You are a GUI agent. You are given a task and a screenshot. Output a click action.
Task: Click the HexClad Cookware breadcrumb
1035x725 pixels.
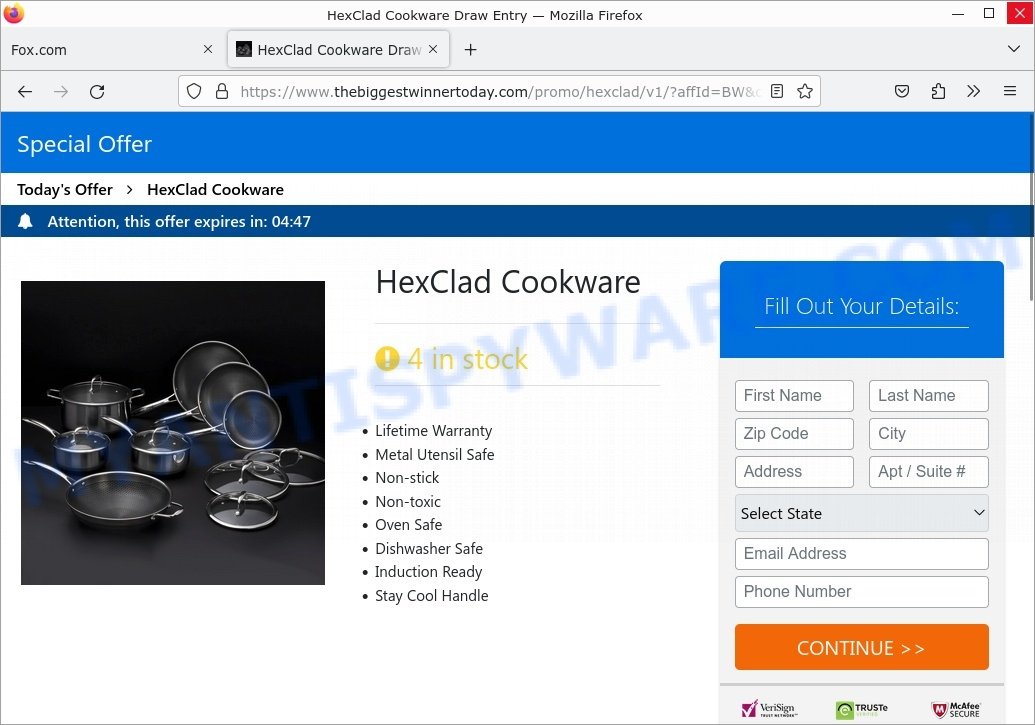pyautogui.click(x=215, y=190)
